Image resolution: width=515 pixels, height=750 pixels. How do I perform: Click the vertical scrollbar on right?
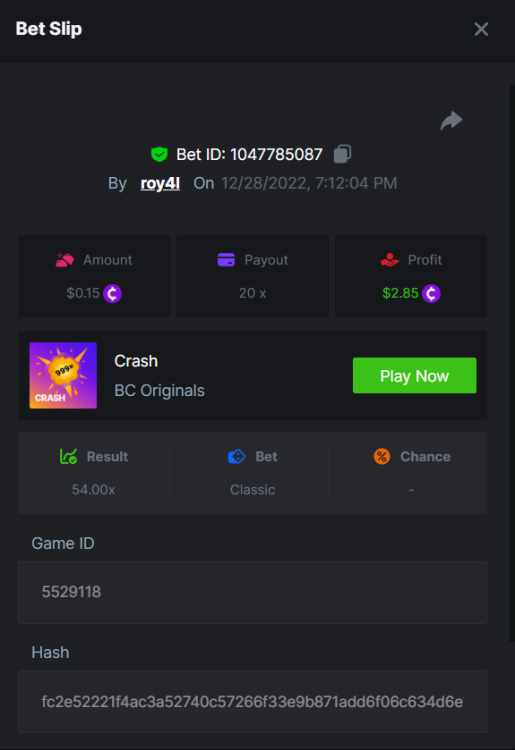(512, 364)
